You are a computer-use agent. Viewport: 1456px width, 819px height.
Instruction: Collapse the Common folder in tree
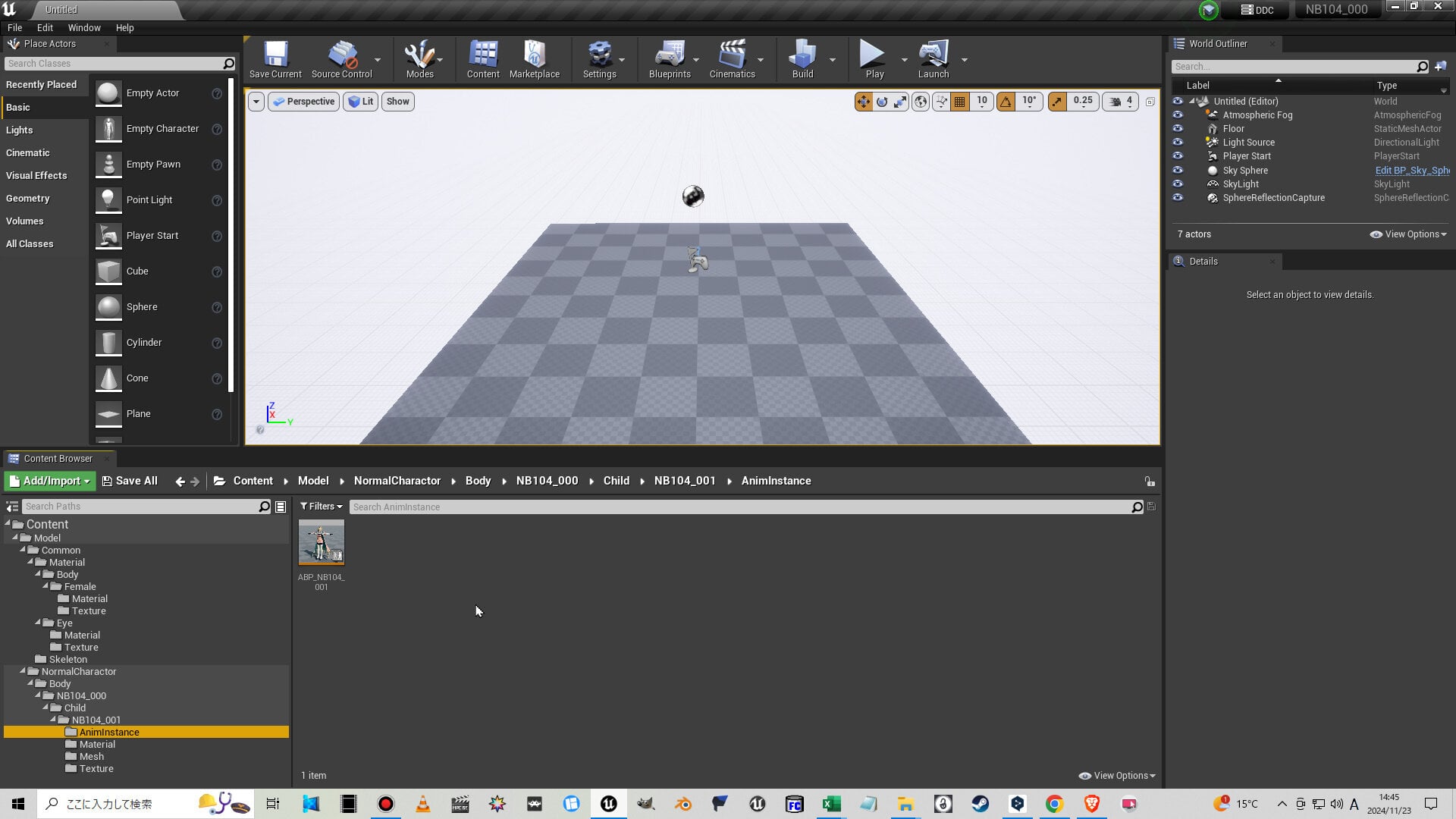pos(23,550)
